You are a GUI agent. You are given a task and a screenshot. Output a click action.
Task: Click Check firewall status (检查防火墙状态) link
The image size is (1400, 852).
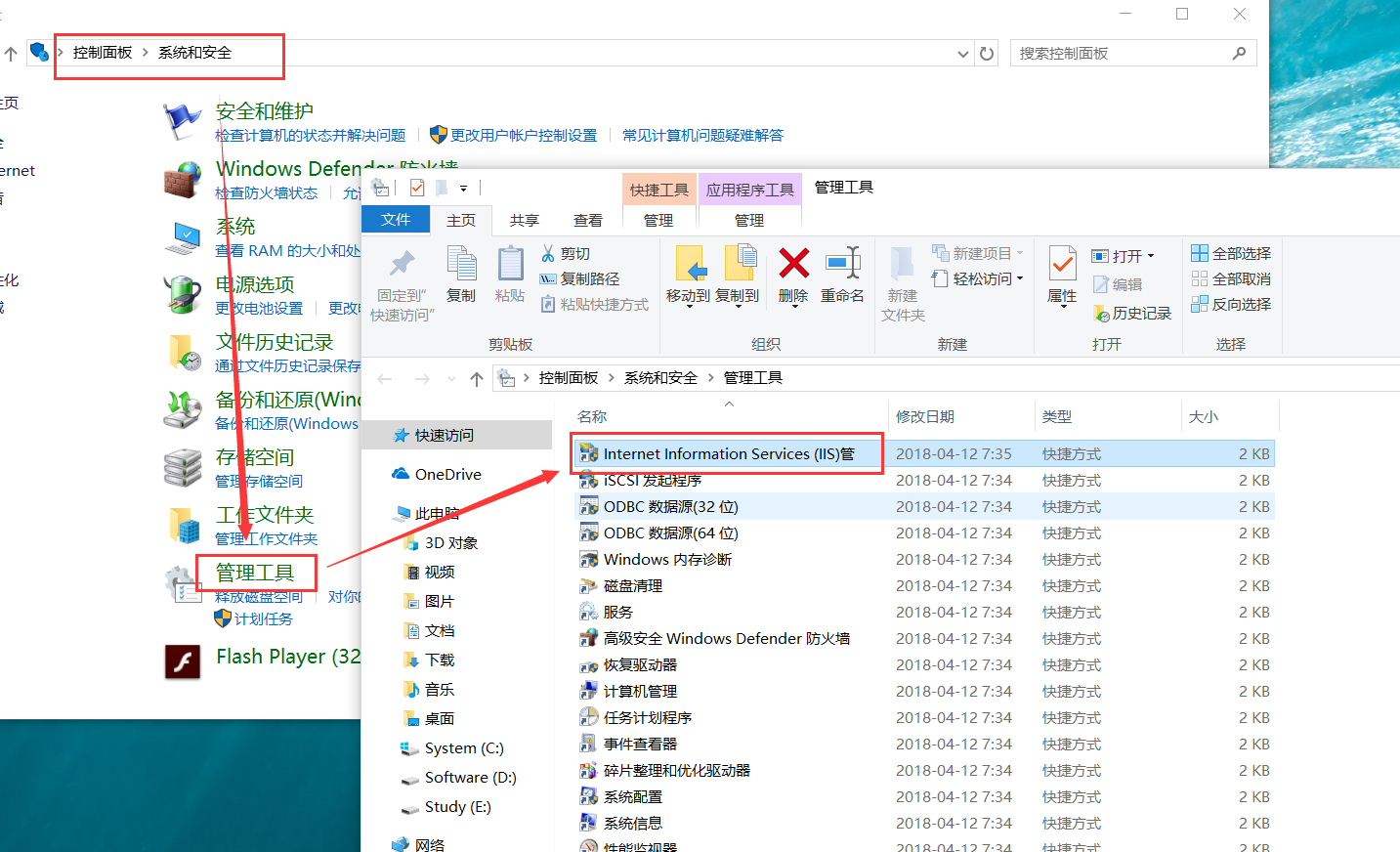[x=267, y=193]
